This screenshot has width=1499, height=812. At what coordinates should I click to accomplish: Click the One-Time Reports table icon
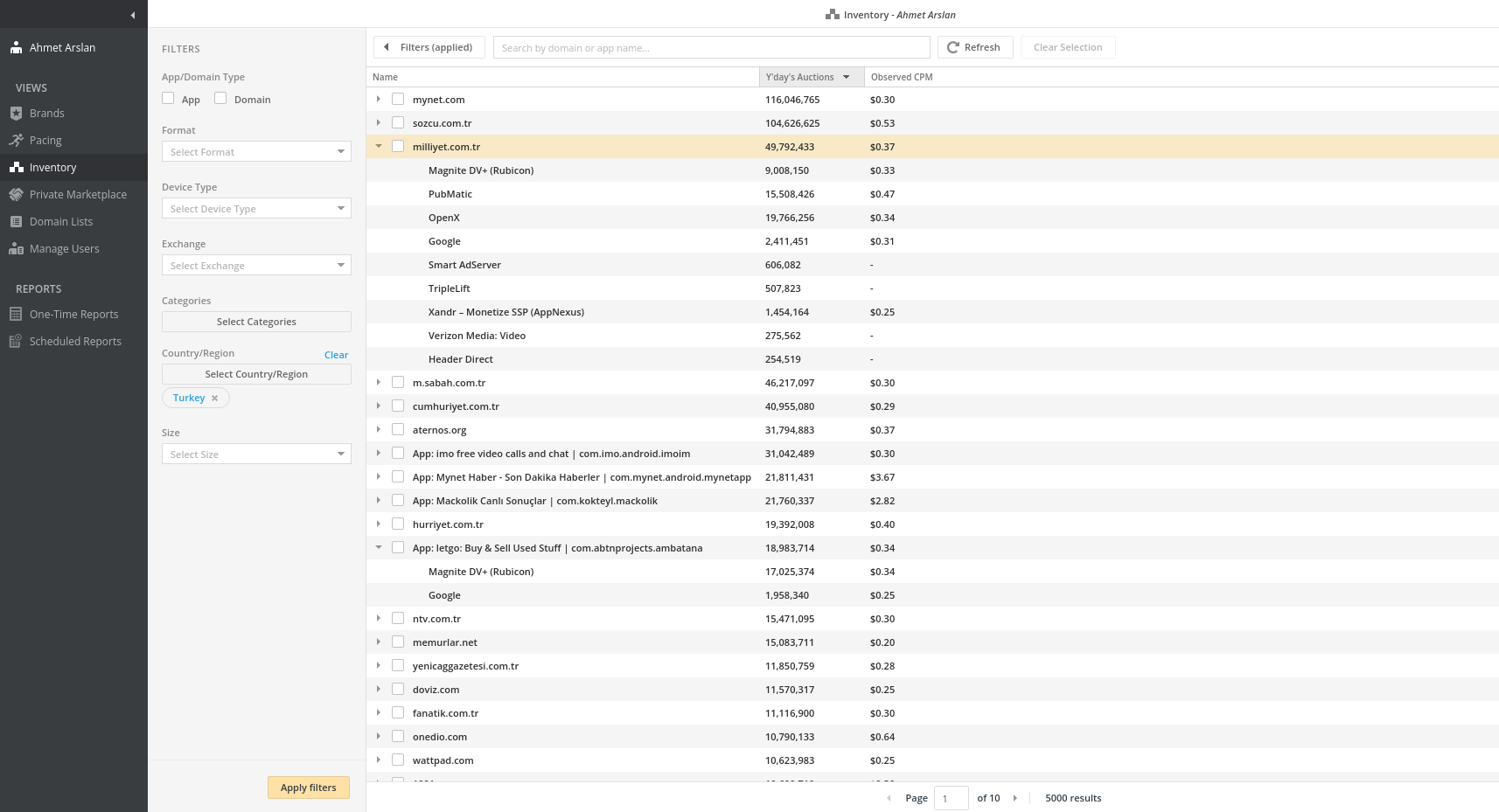(x=16, y=314)
